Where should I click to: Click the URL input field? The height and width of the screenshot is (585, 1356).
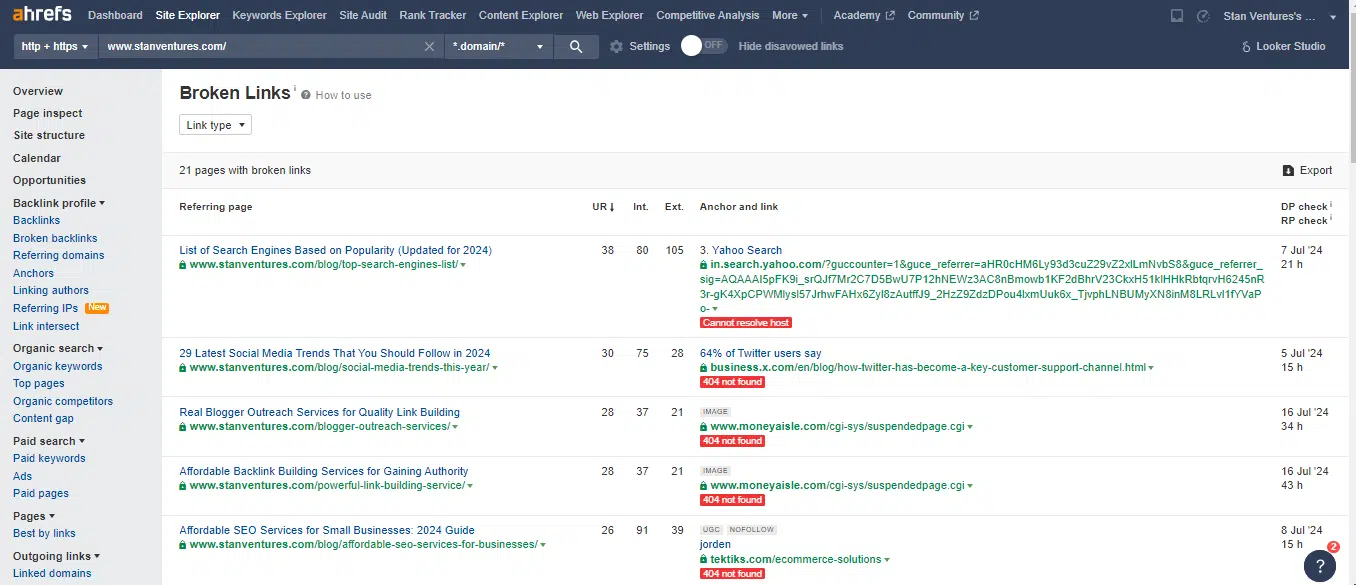260,47
